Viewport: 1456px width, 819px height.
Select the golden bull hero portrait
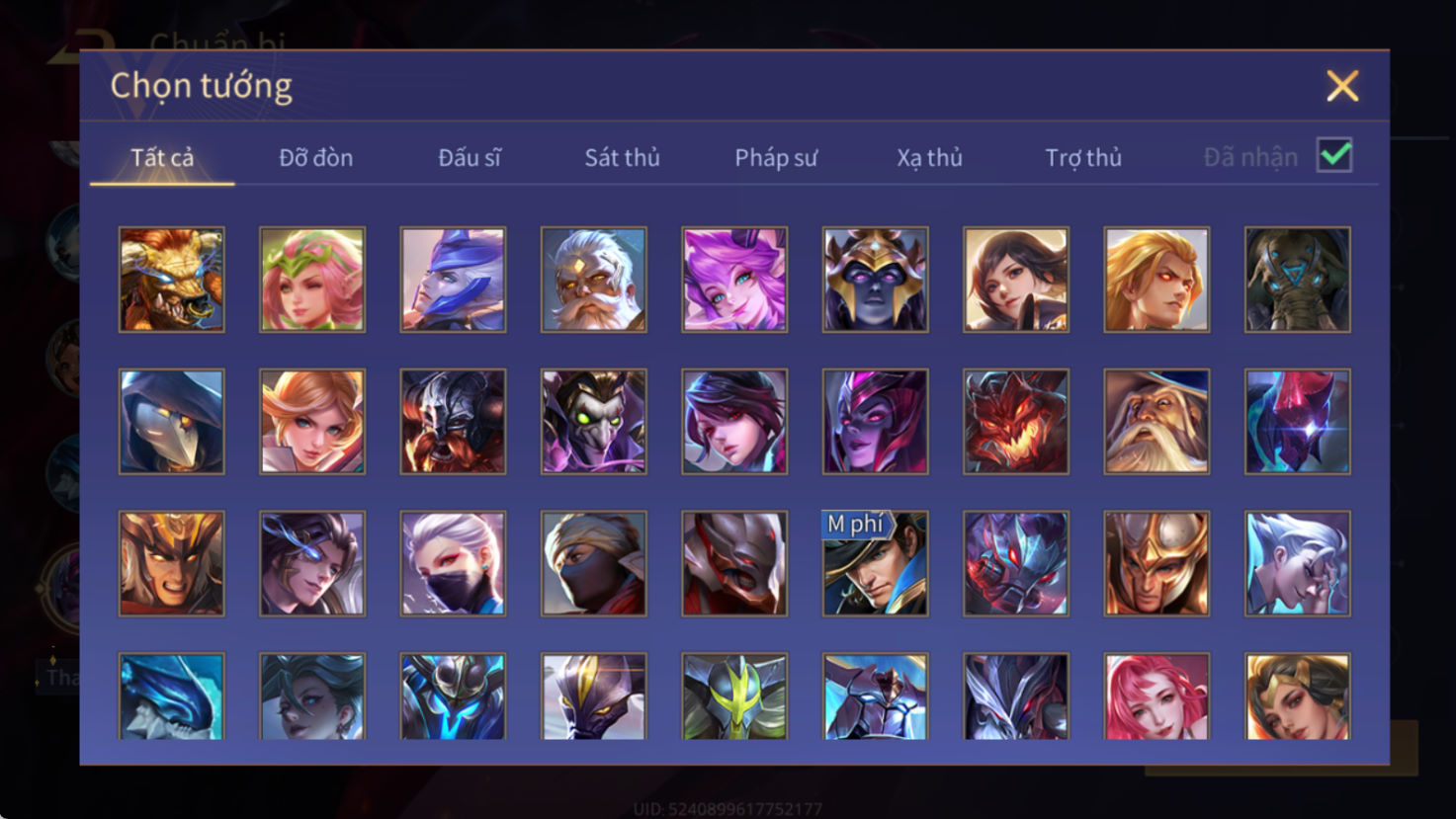tap(172, 280)
